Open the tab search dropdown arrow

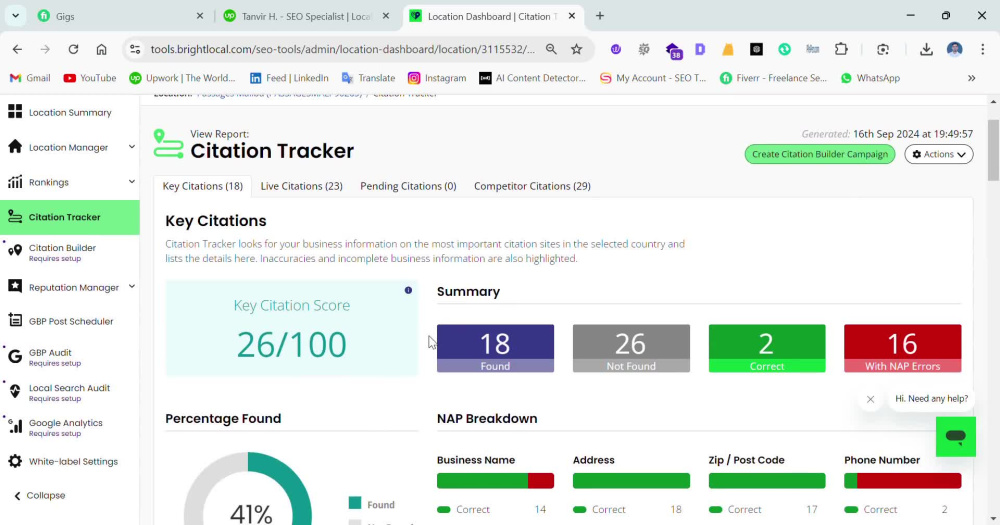15,16
